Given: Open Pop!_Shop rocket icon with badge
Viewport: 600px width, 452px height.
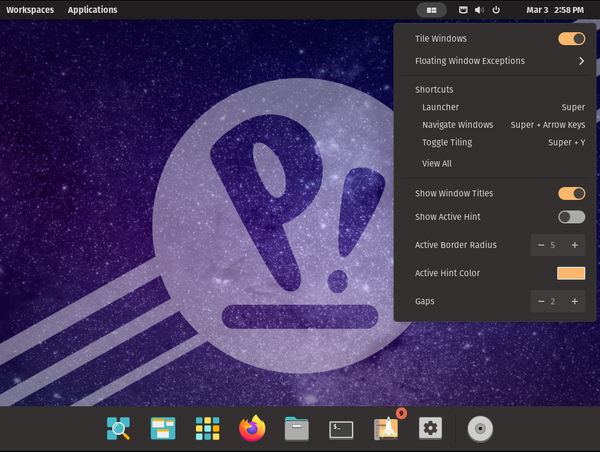Looking at the screenshot, I should (x=386, y=429).
